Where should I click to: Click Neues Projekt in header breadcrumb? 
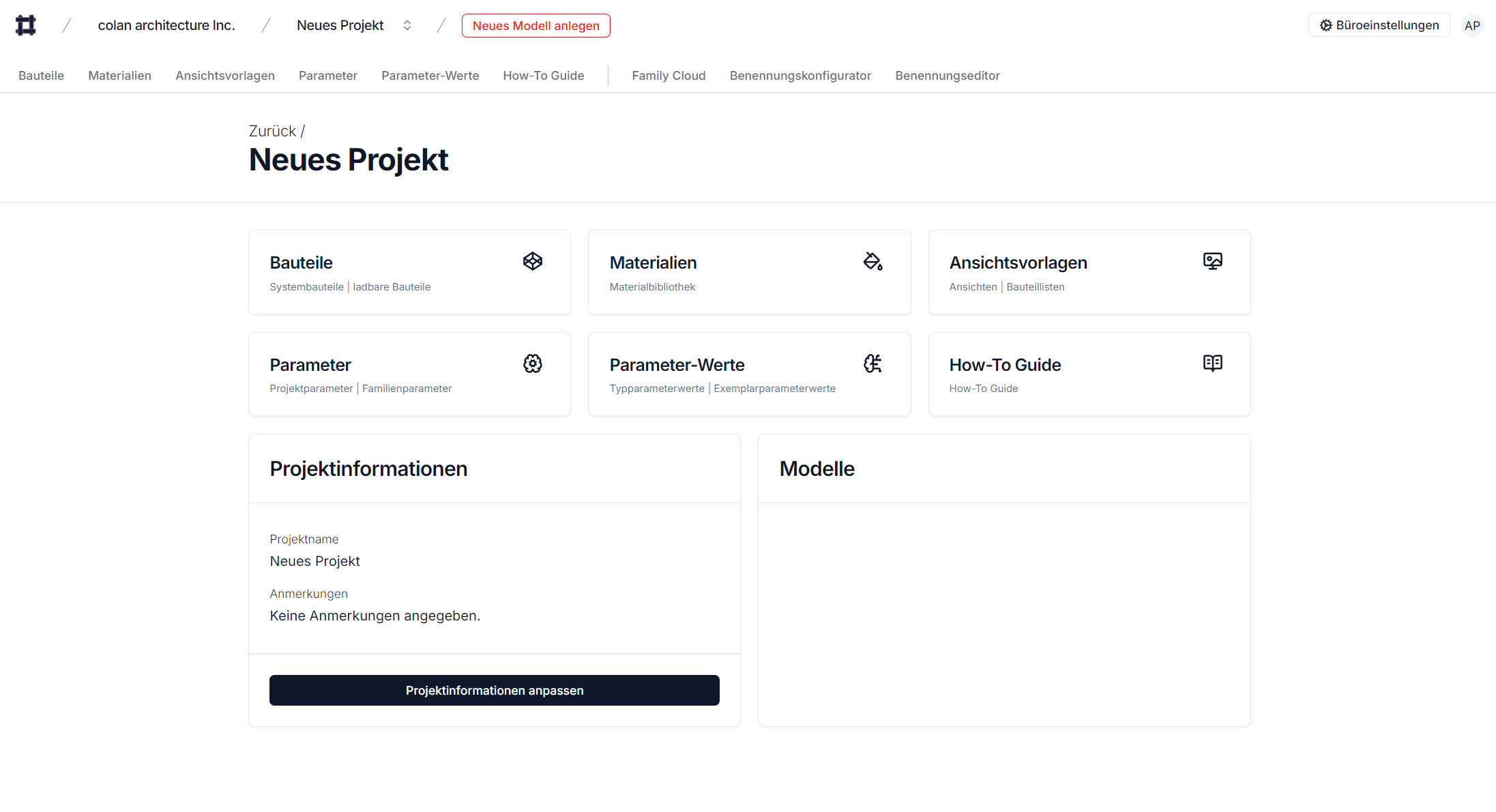(x=340, y=25)
